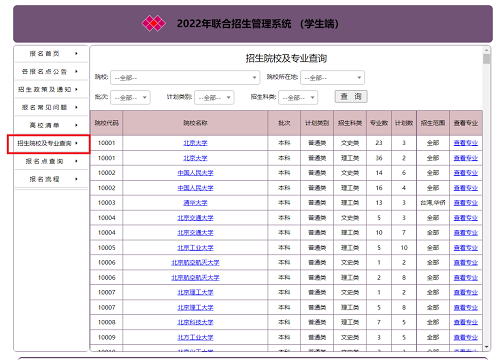
Task: Click the arrow beside 报名首页
Action: tap(76, 53)
